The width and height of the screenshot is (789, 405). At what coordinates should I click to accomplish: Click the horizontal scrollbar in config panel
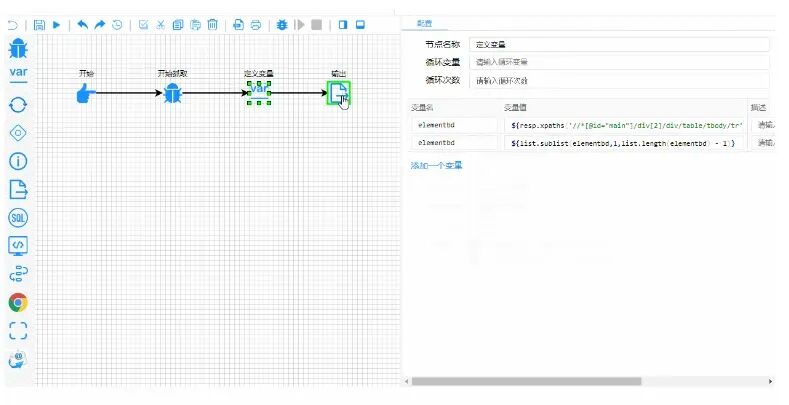tap(525, 381)
